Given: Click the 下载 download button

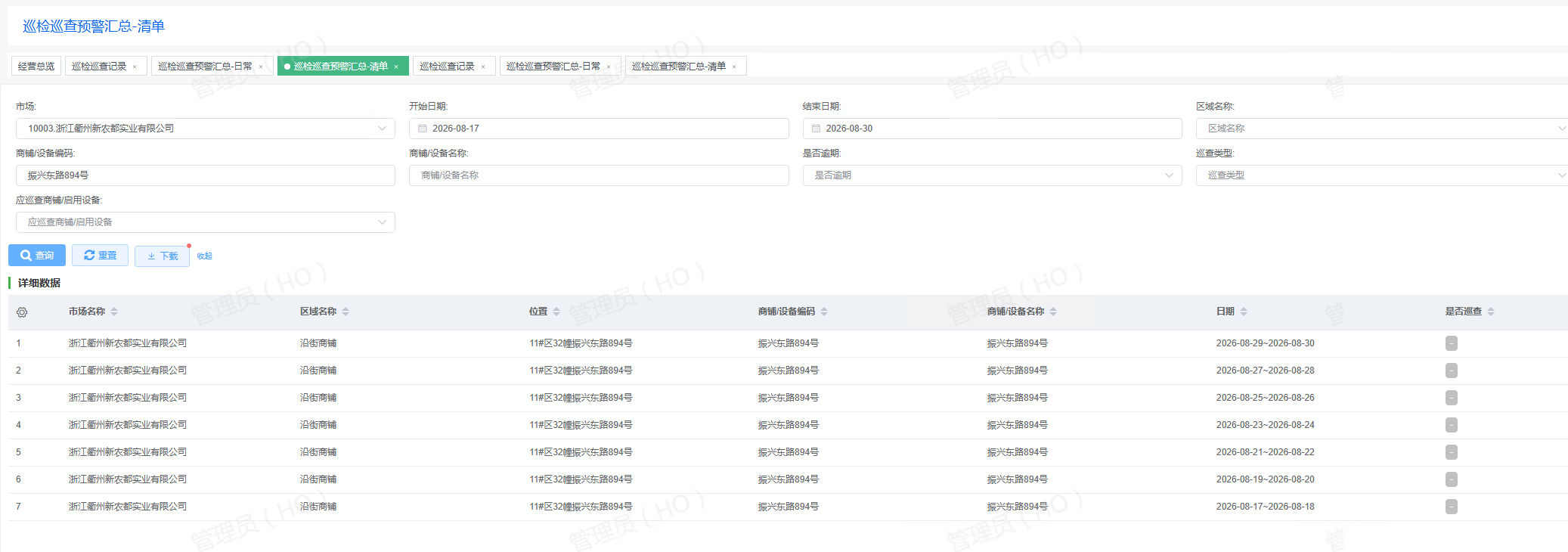Looking at the screenshot, I should [x=162, y=256].
